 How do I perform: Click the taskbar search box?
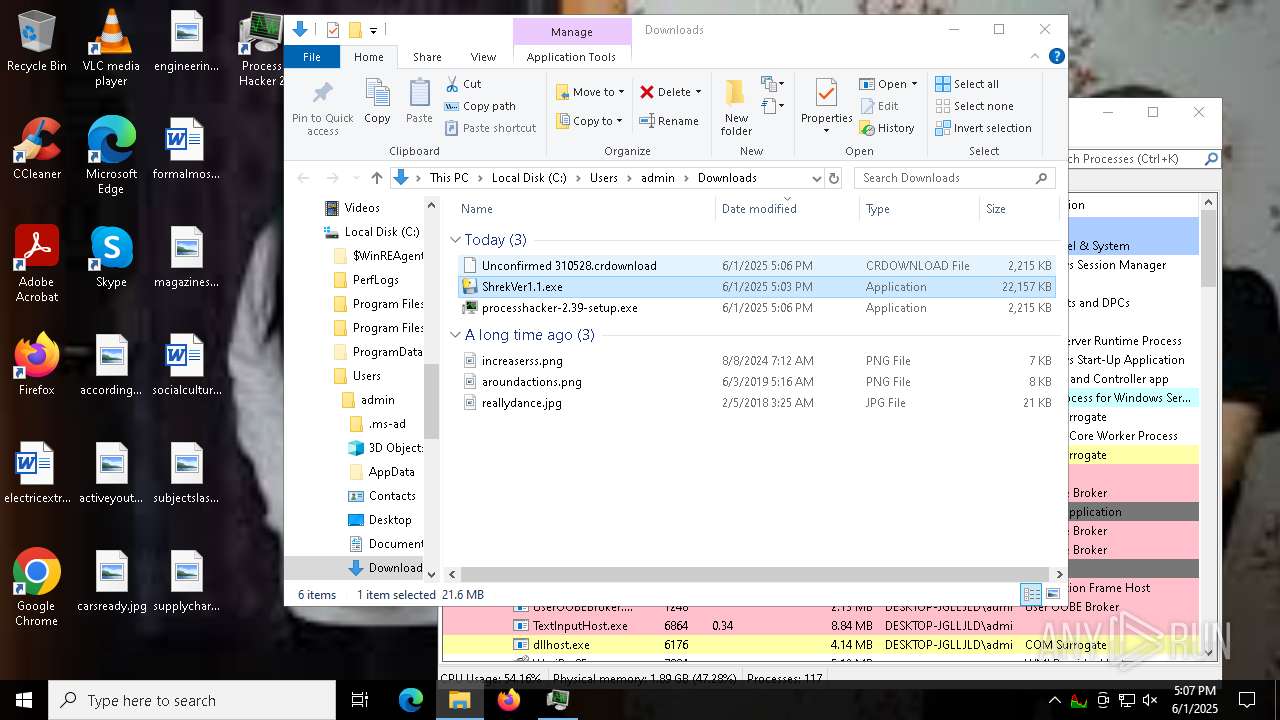pyautogui.click(x=192, y=700)
